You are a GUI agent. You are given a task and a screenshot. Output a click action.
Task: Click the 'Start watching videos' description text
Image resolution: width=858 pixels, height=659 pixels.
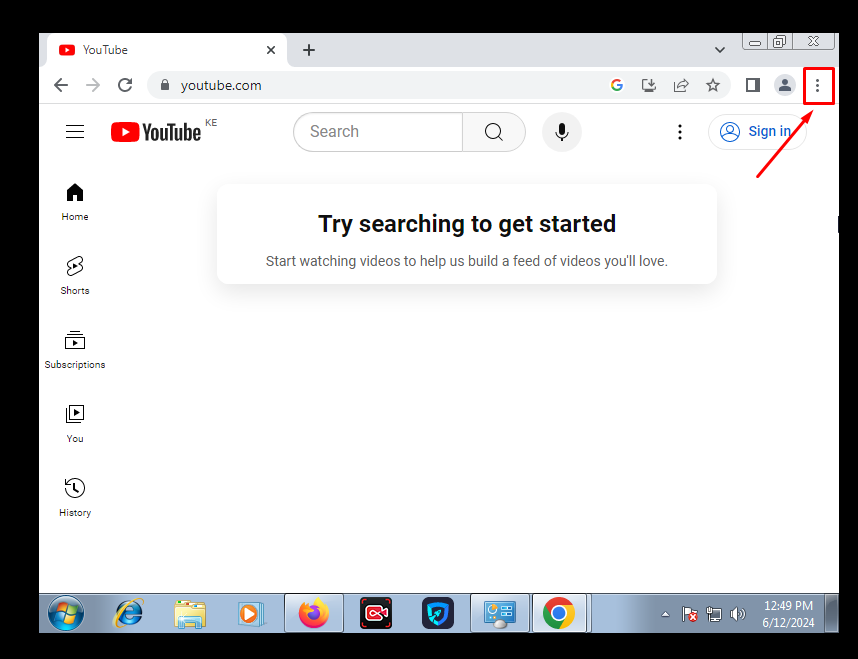[467, 261]
